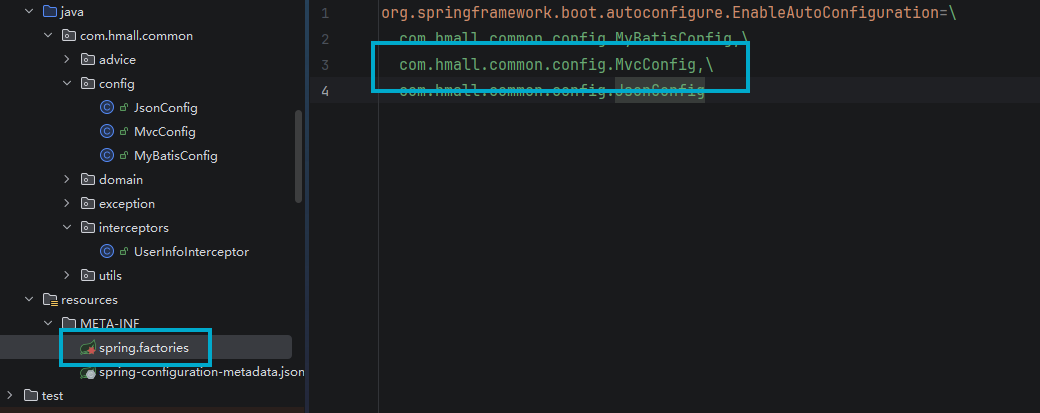The height and width of the screenshot is (413, 1040).
Task: Click the MyBatisConfig class icon
Action: [107, 156]
